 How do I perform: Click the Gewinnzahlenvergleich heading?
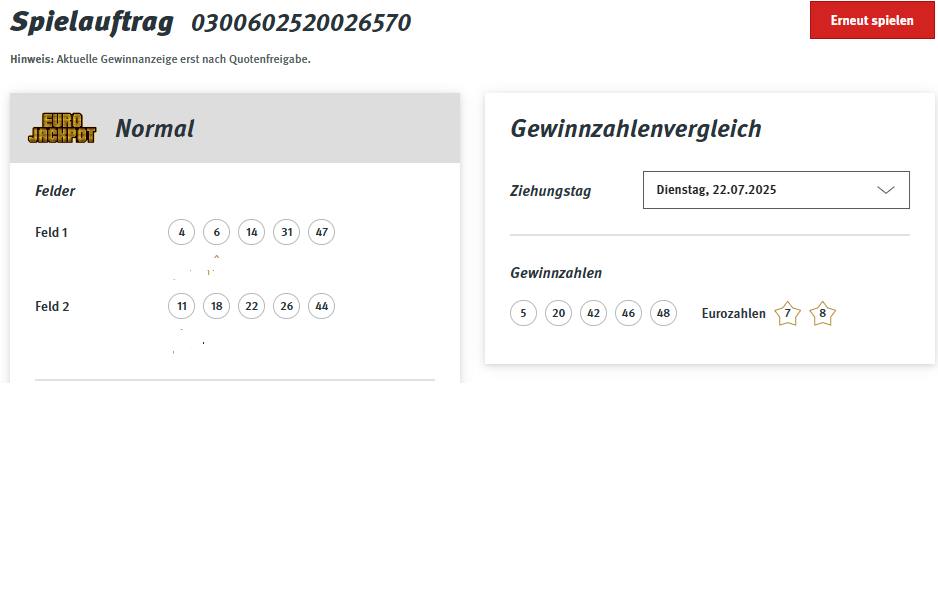(636, 129)
